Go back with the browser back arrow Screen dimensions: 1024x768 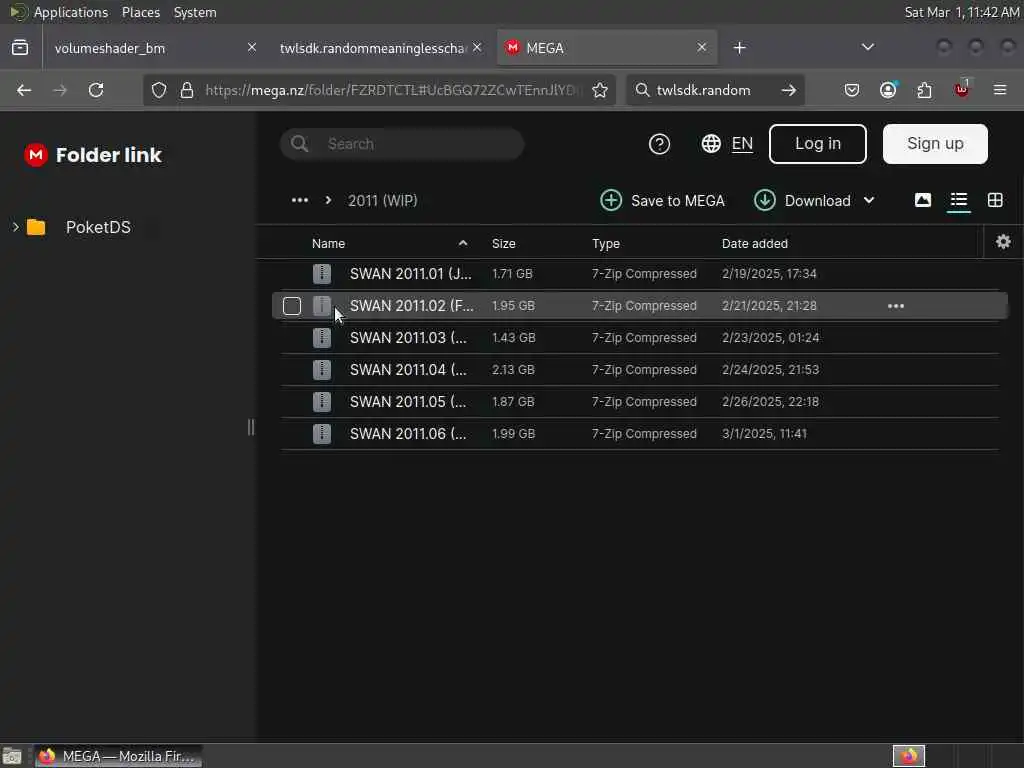pyautogui.click(x=24, y=90)
